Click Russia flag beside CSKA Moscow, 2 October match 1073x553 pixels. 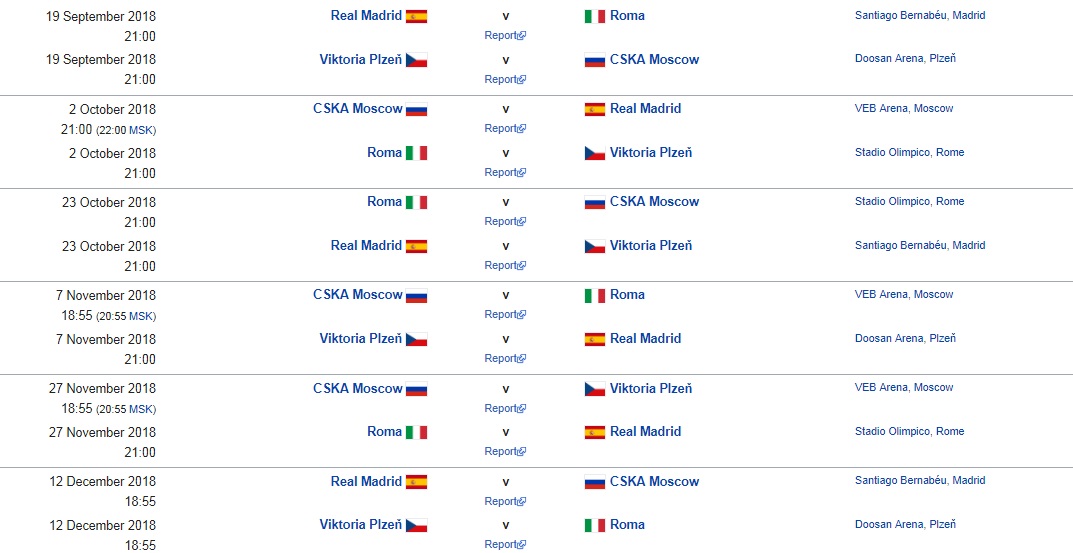click(x=416, y=109)
